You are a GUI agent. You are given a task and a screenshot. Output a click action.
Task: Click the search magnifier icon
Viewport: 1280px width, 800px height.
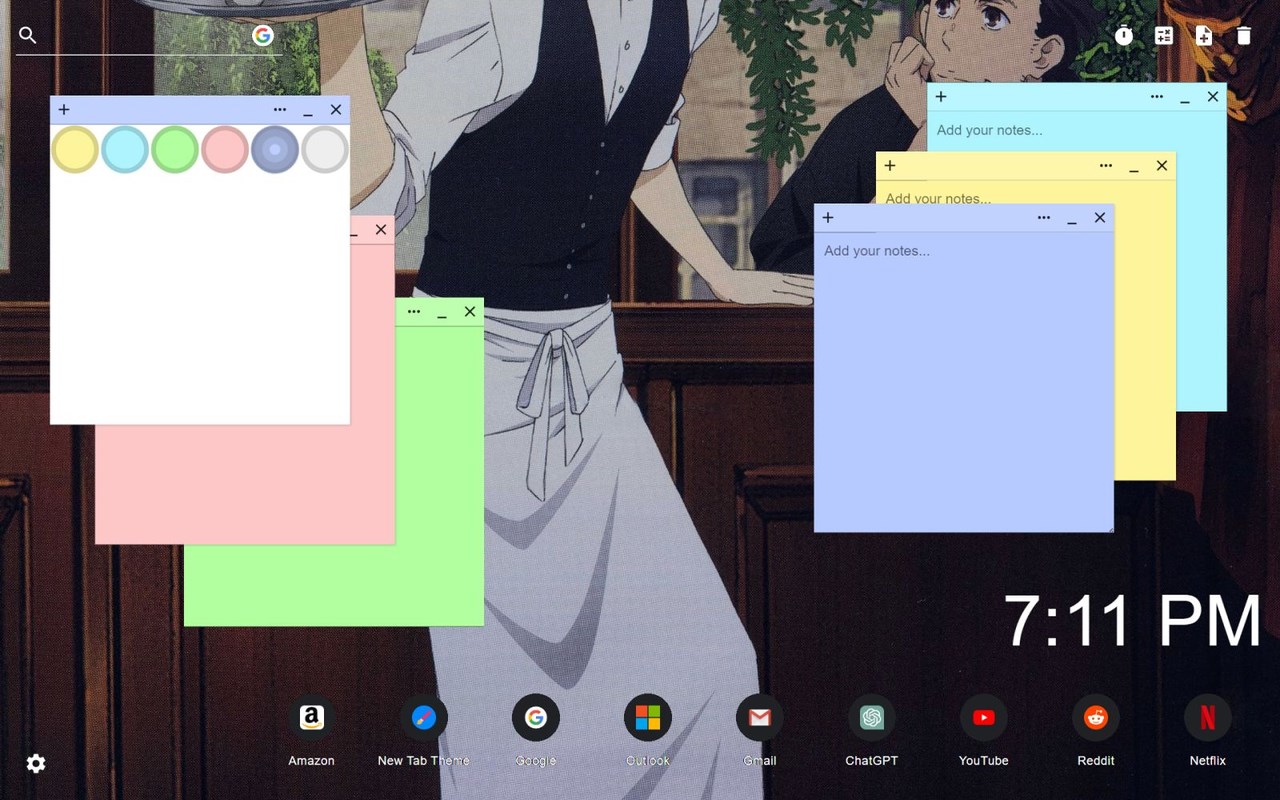tap(28, 36)
